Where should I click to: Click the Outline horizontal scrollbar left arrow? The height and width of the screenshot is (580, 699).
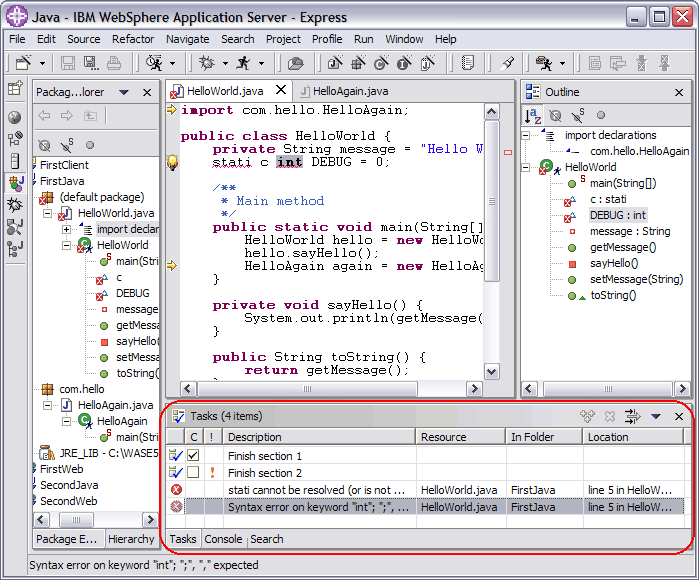pyautogui.click(x=529, y=389)
